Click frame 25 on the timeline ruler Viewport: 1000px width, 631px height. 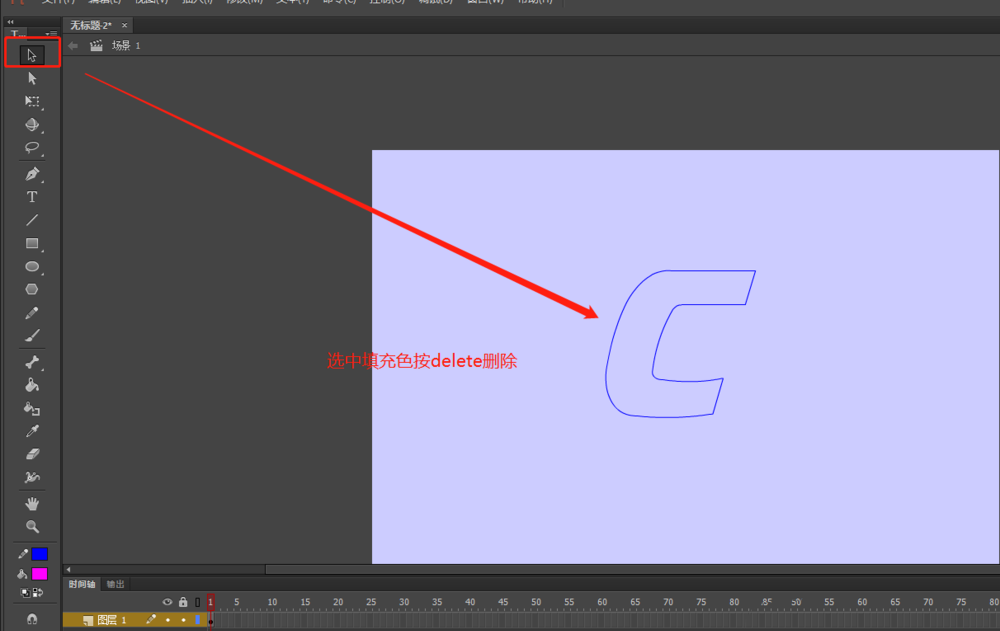click(371, 602)
